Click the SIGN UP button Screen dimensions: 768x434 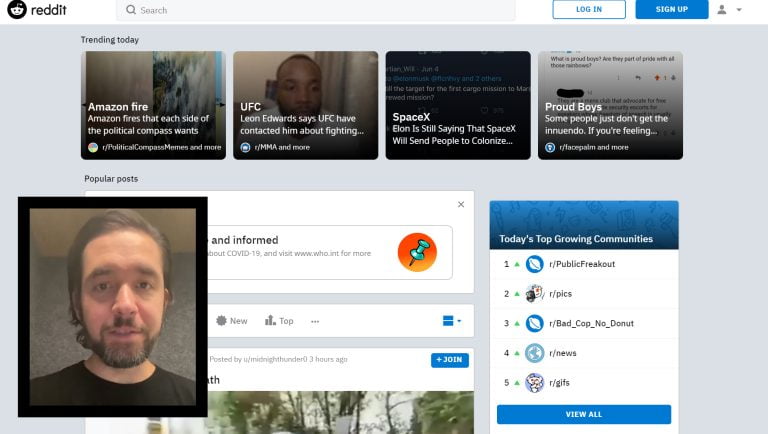point(672,9)
